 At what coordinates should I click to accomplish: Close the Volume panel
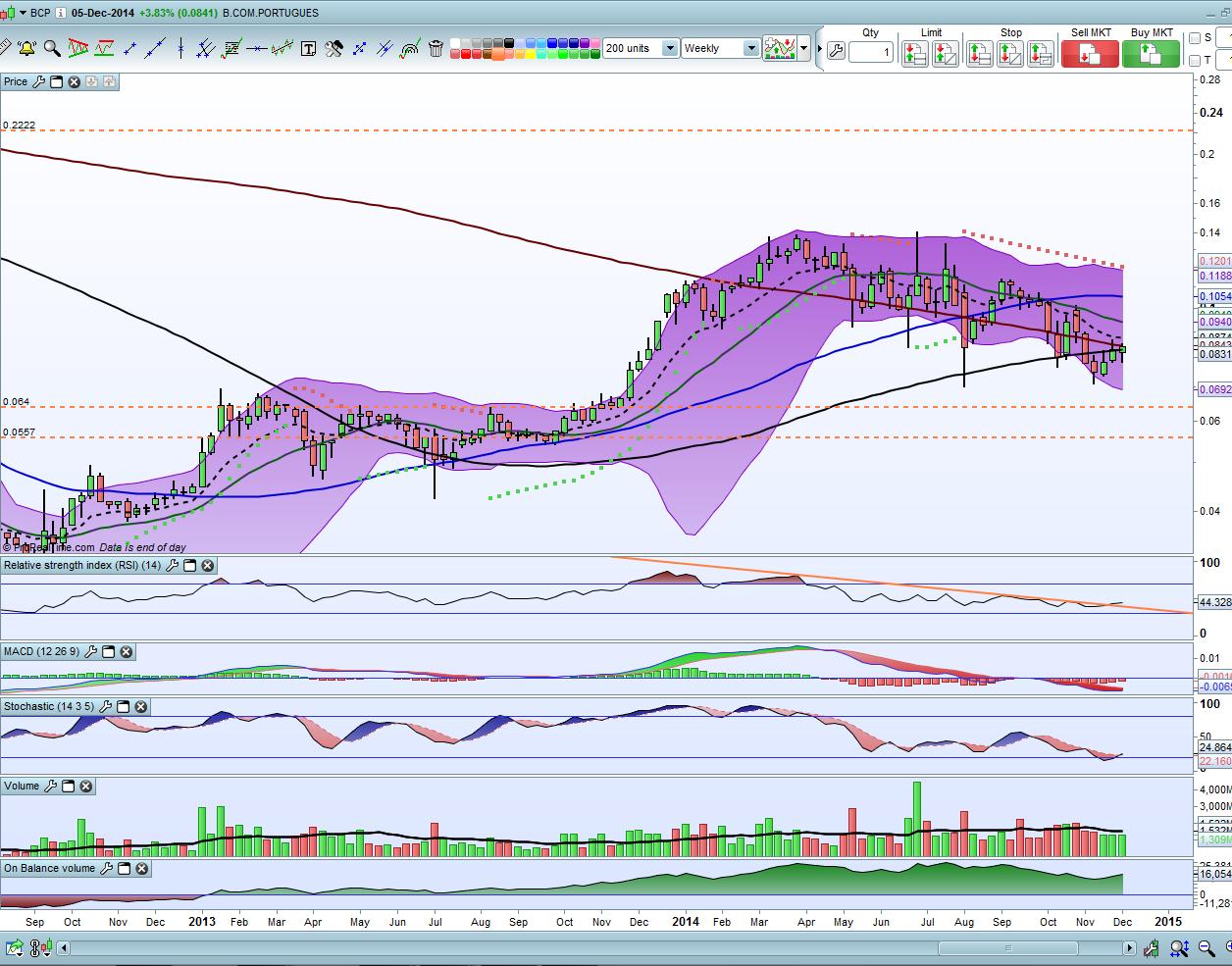86,787
